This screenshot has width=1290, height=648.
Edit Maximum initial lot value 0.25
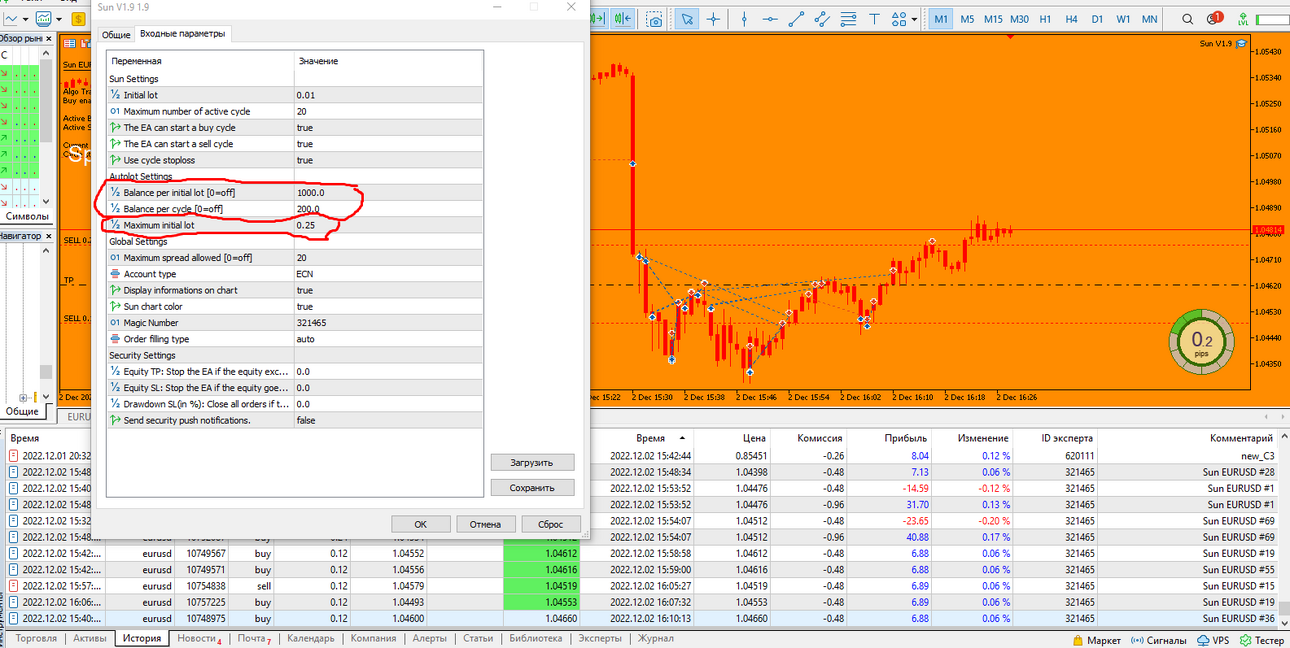(388, 225)
